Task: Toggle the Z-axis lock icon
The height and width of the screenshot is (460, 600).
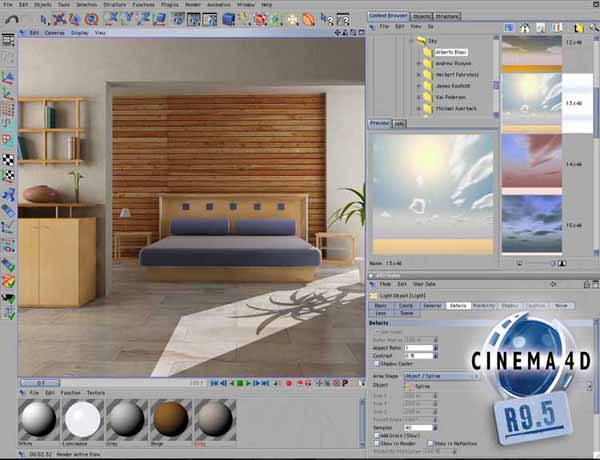Action: pyautogui.click(x=145, y=18)
